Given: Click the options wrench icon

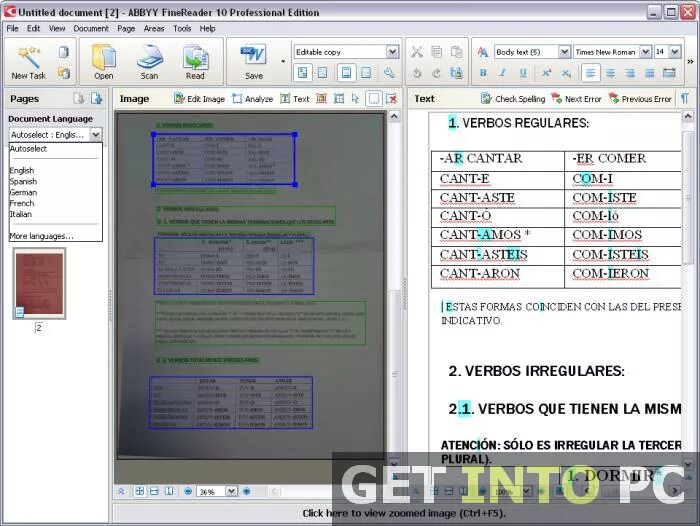Looking at the screenshot, I should (389, 73).
